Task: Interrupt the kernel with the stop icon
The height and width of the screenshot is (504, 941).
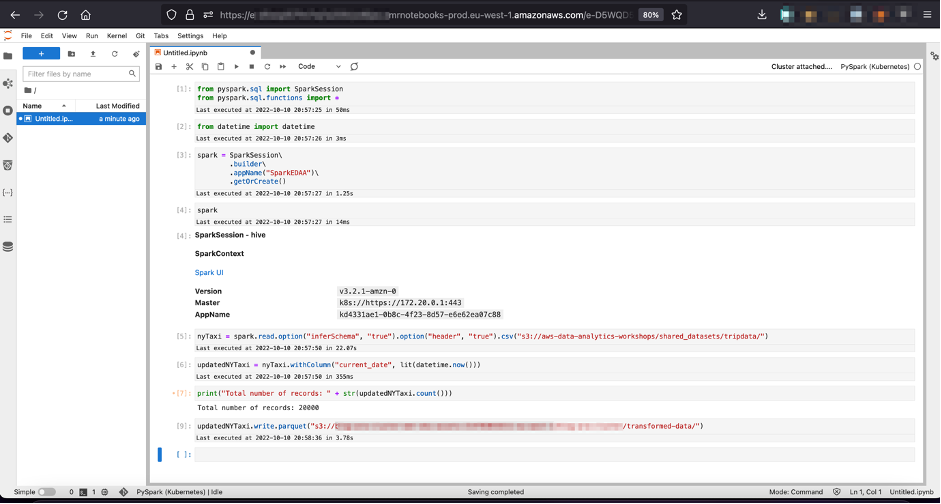Action: tap(251, 67)
